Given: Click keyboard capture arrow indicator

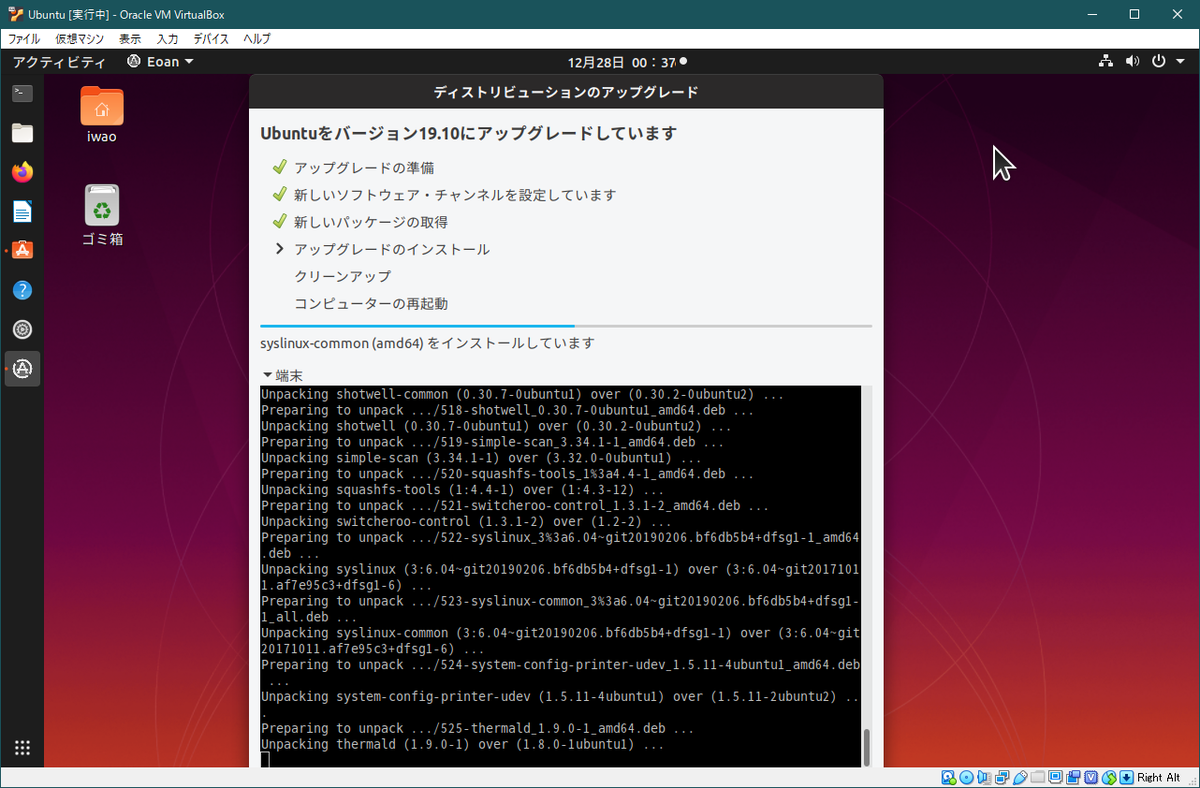Looking at the screenshot, I should (1126, 777).
